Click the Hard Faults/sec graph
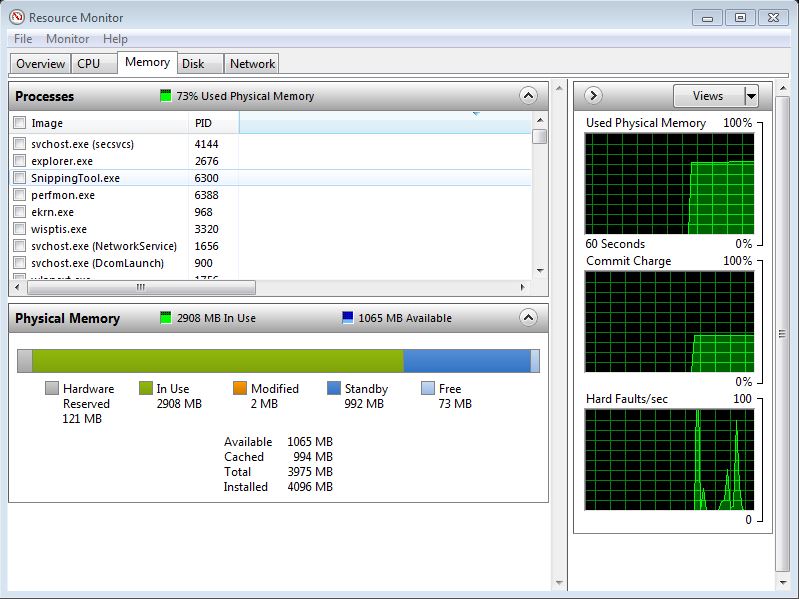This screenshot has height=599, width=799. tap(669, 459)
